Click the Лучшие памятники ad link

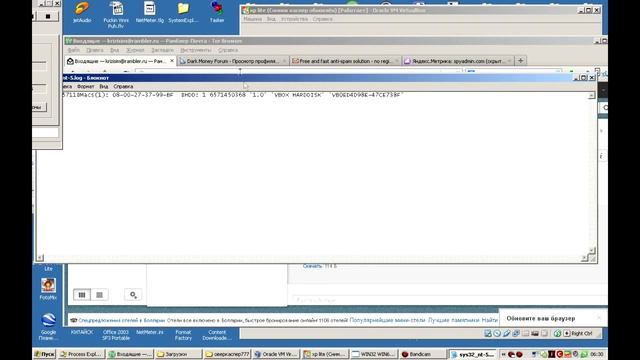coord(453,320)
